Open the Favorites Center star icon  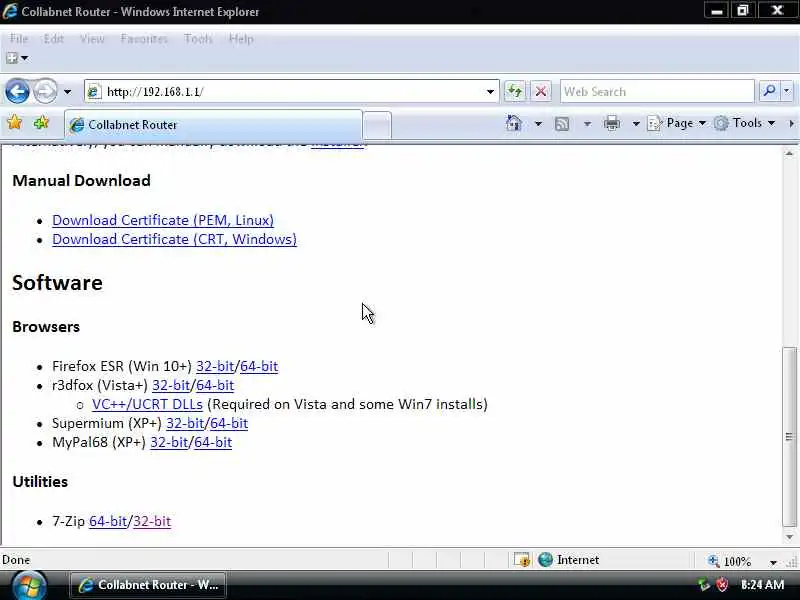15,123
